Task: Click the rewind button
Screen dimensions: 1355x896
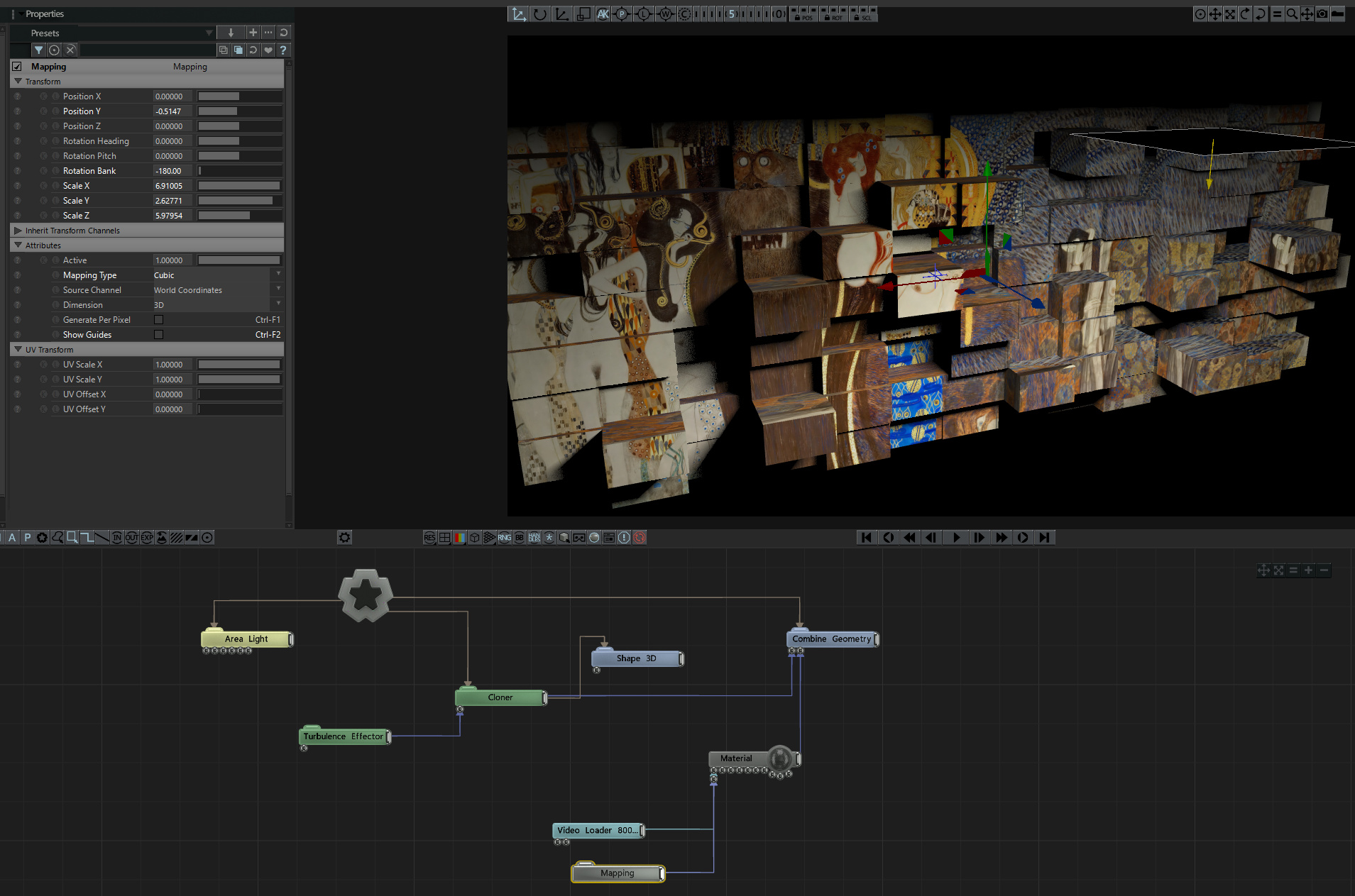Action: coord(909,538)
